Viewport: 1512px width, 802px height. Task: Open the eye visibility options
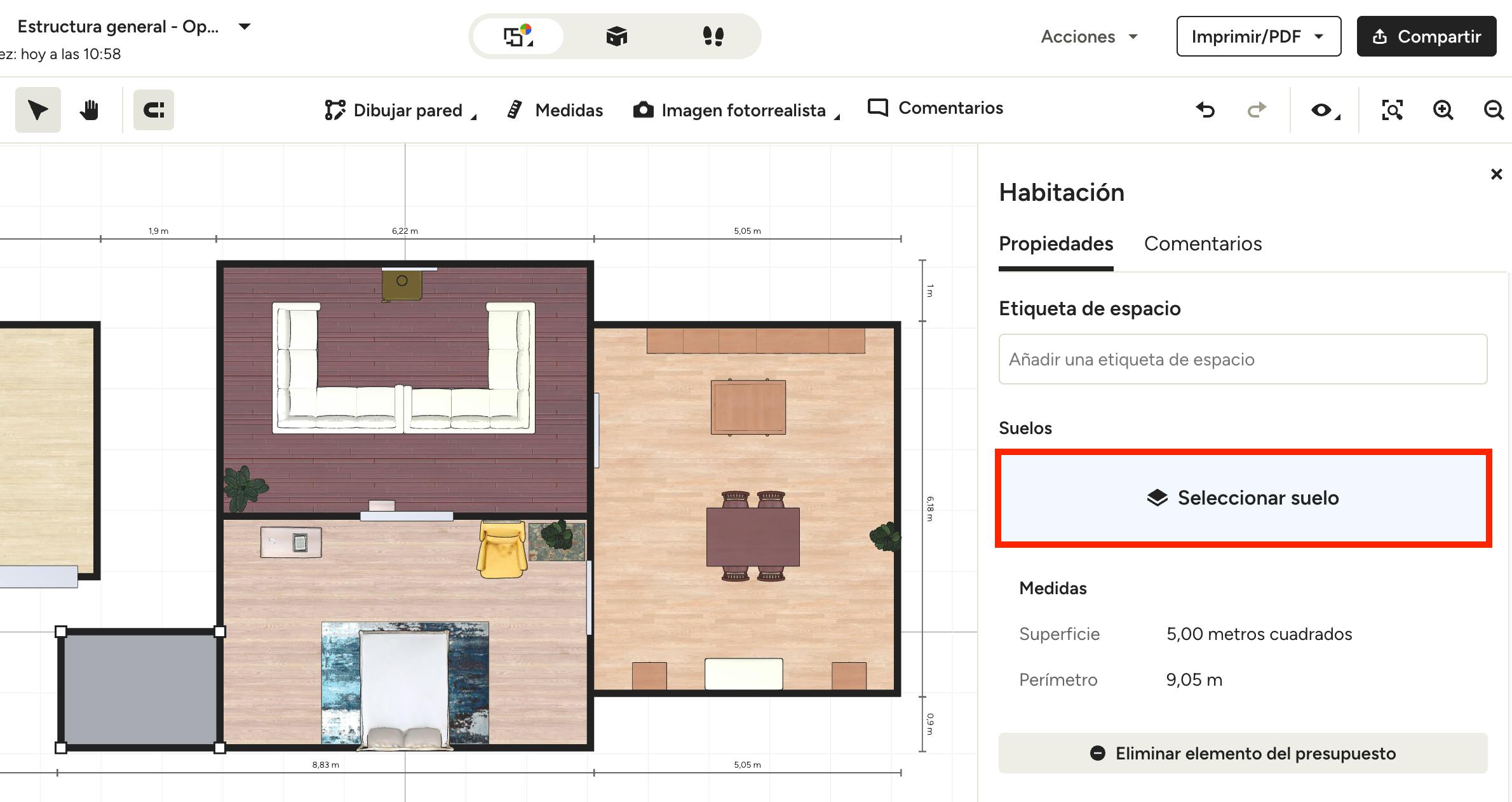coord(1324,110)
